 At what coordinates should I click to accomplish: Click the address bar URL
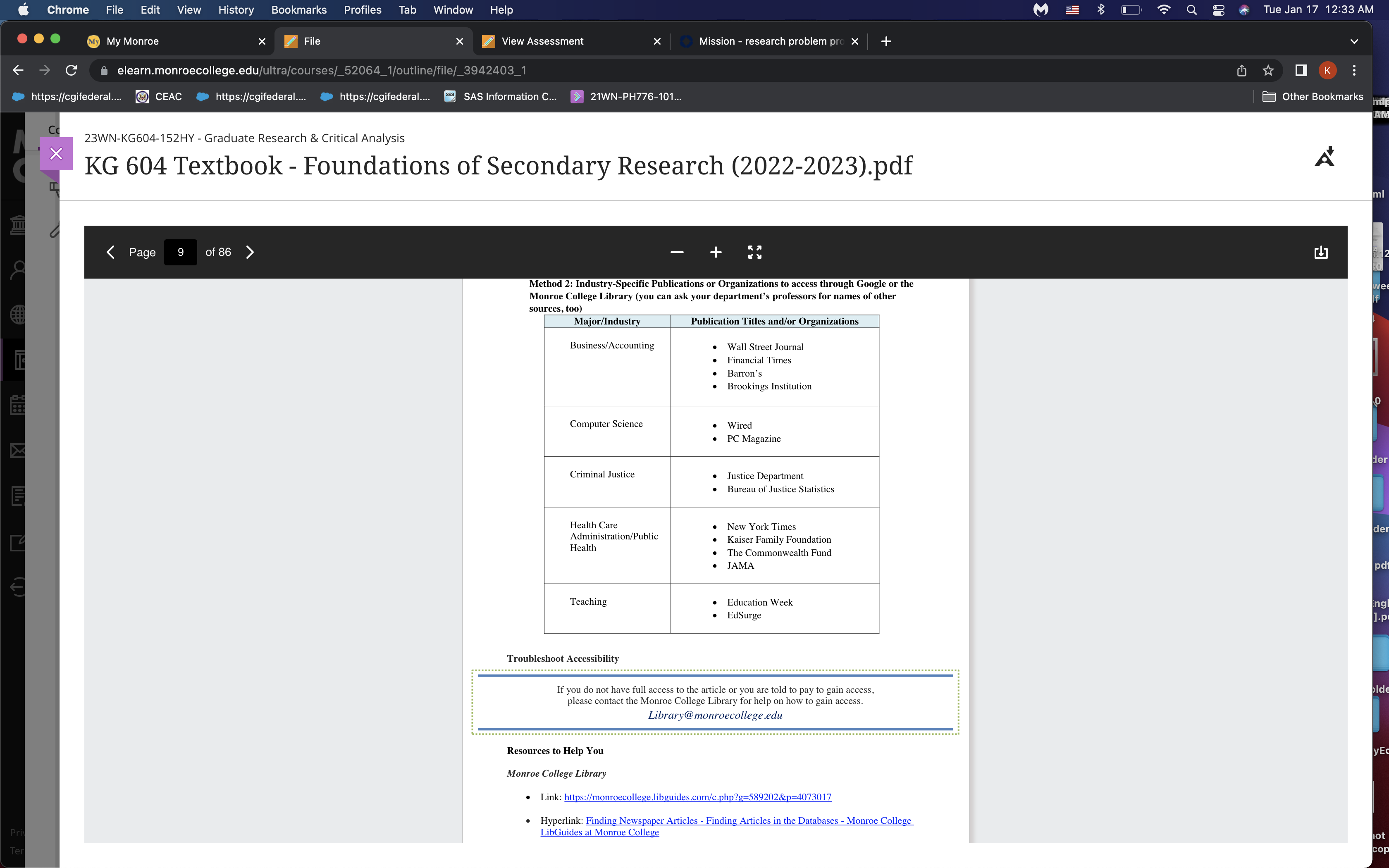(x=322, y=70)
